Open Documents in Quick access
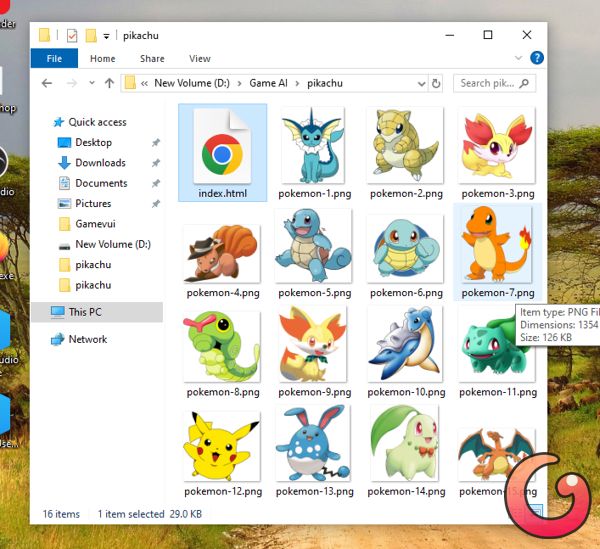Screen dimensions: 600x549 click(101, 183)
